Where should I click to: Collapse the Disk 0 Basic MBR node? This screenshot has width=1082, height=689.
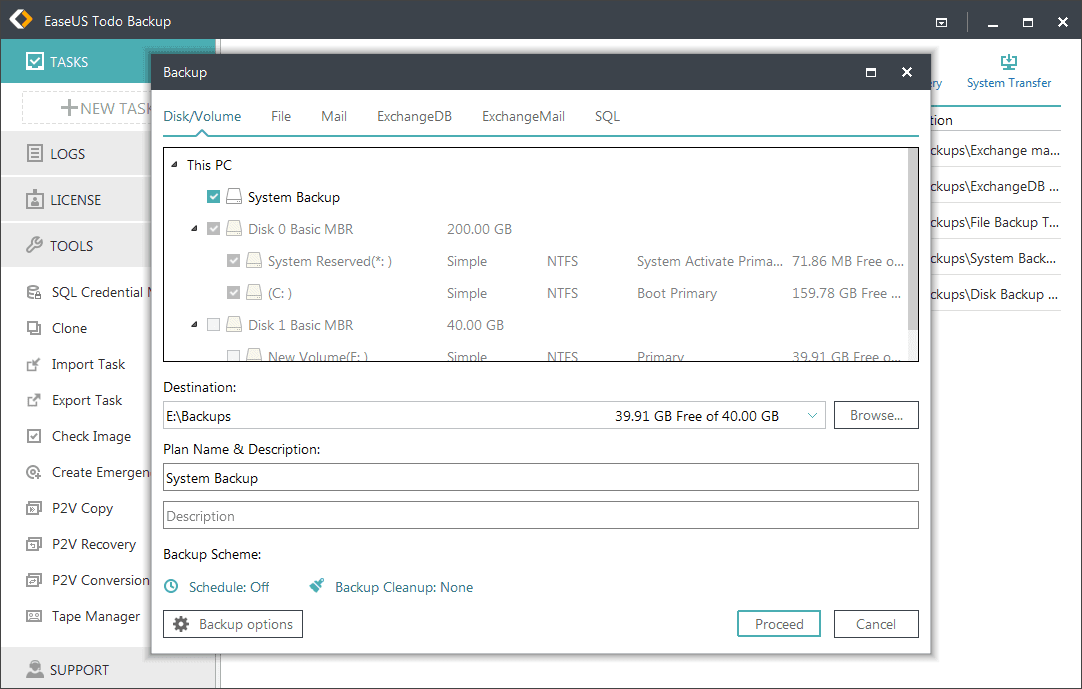(196, 228)
